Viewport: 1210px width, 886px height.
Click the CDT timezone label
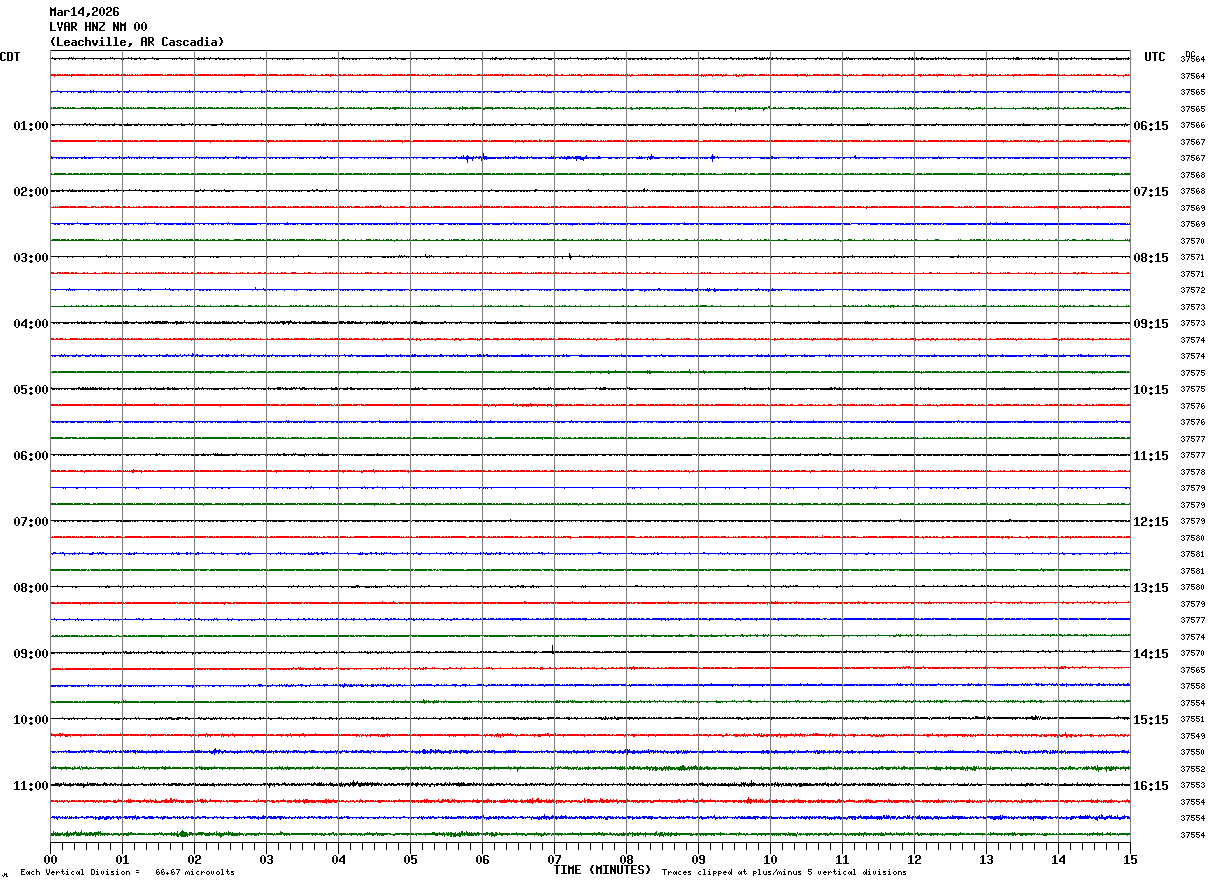click(x=10, y=57)
